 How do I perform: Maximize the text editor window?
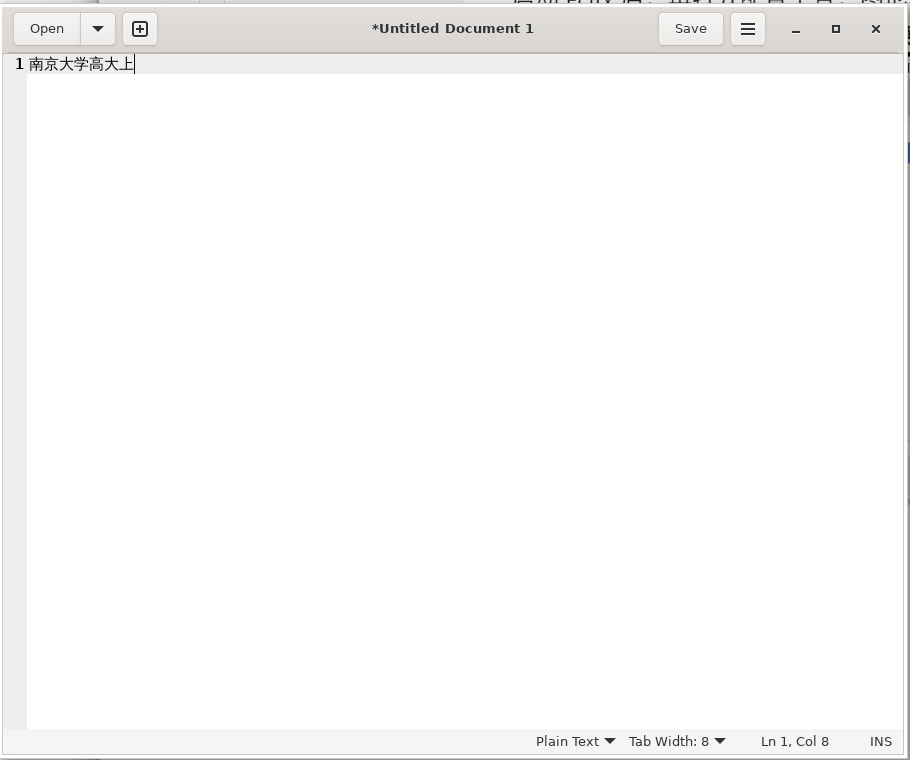pos(836,29)
